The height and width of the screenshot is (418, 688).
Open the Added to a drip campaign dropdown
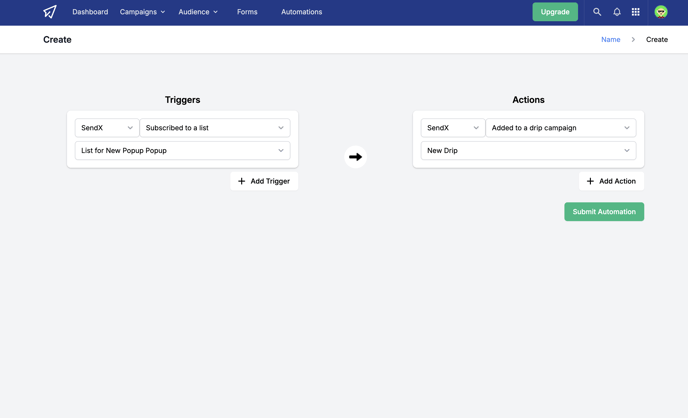point(561,128)
